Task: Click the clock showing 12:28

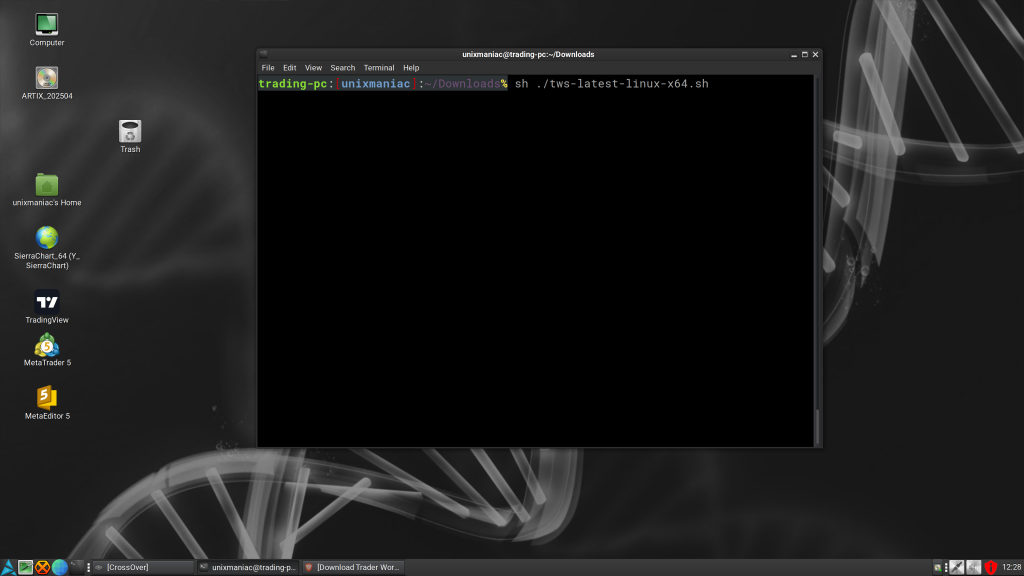Action: [1011, 566]
